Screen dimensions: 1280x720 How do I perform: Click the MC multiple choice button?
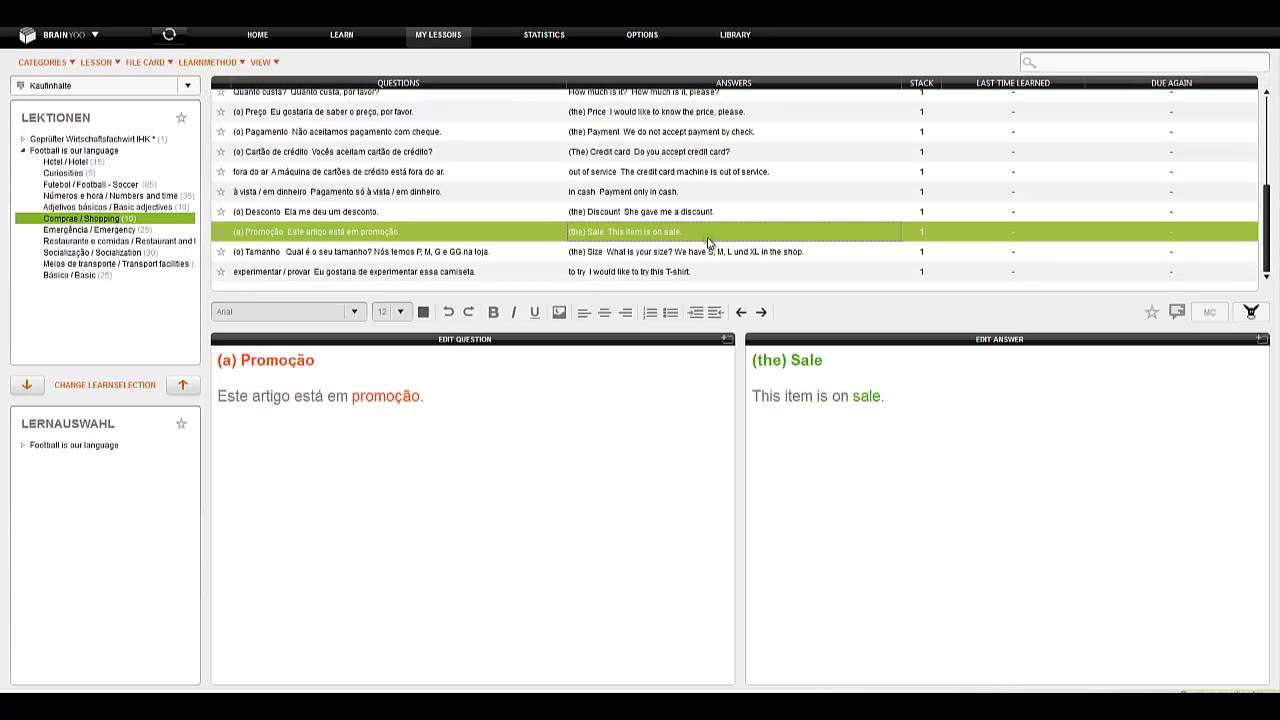click(x=1209, y=312)
